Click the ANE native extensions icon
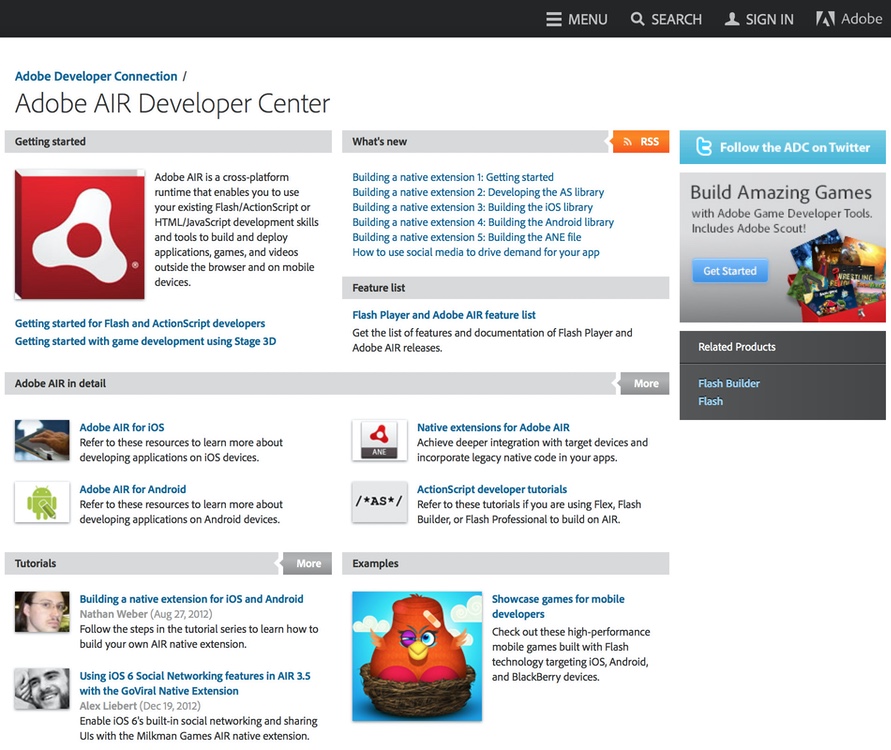The image size is (891, 750). click(379, 441)
